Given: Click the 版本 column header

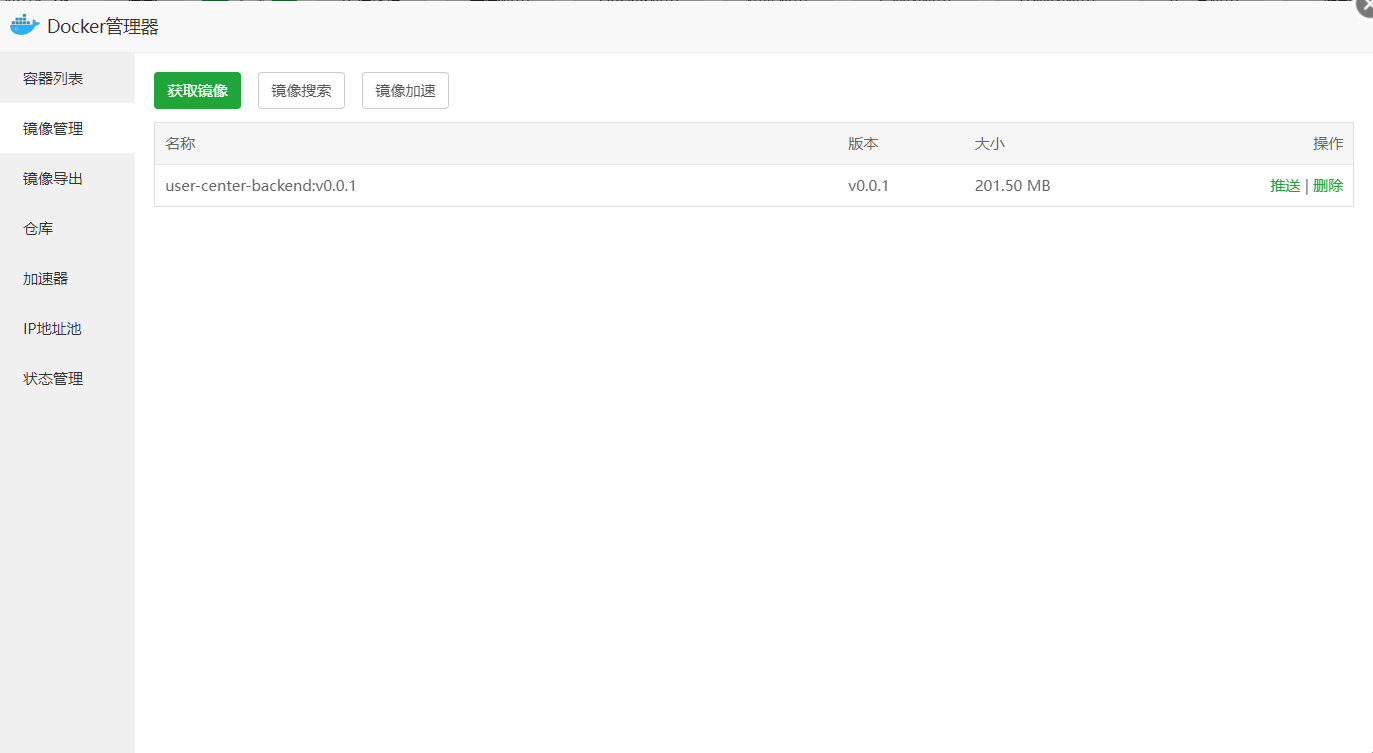Looking at the screenshot, I should (x=863, y=143).
